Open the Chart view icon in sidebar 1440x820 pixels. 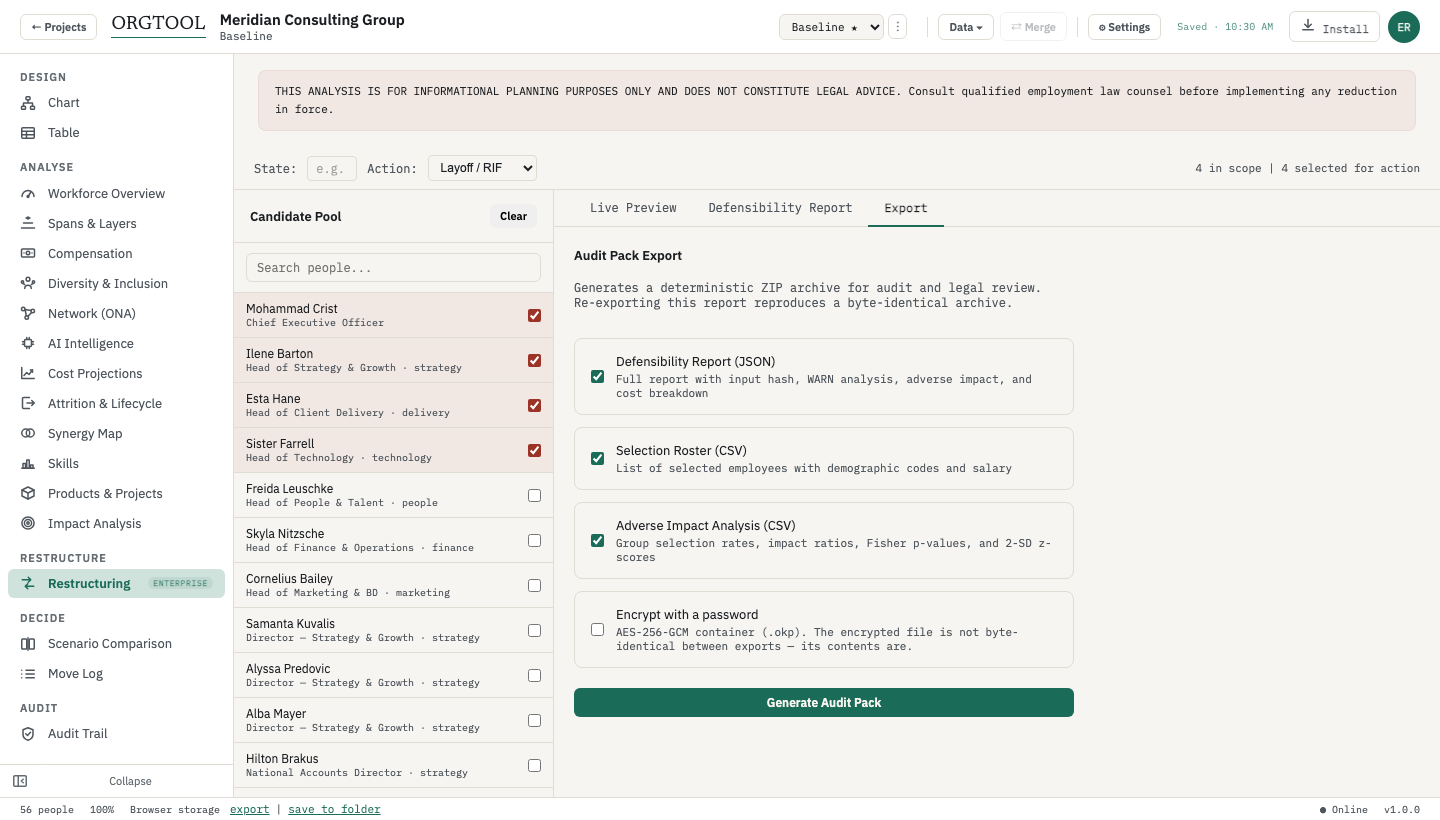[x=28, y=103]
